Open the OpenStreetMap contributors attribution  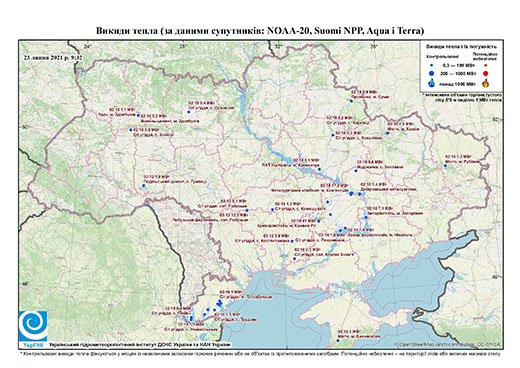click(448, 344)
